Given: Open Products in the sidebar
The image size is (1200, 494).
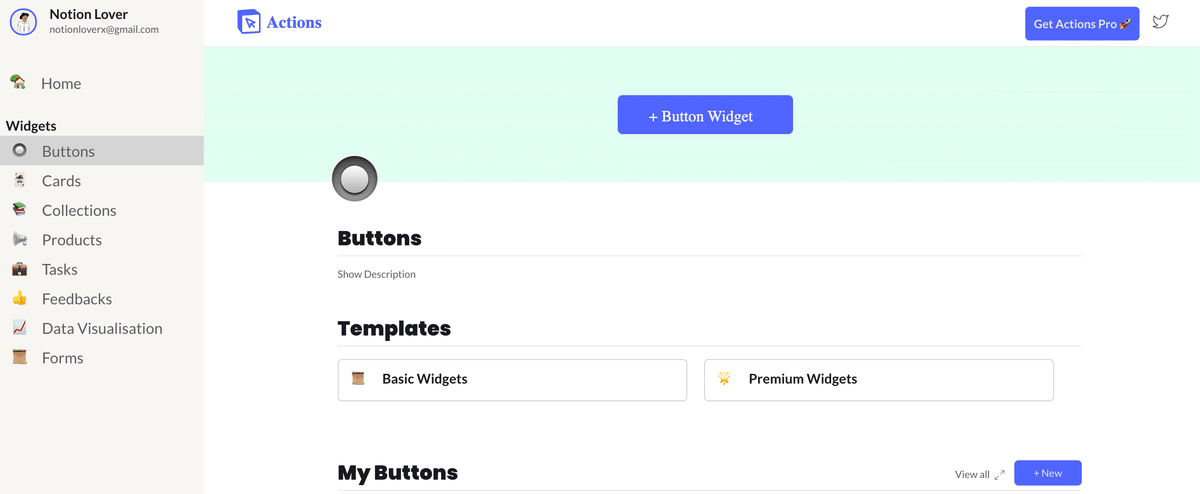Looking at the screenshot, I should 71,240.
